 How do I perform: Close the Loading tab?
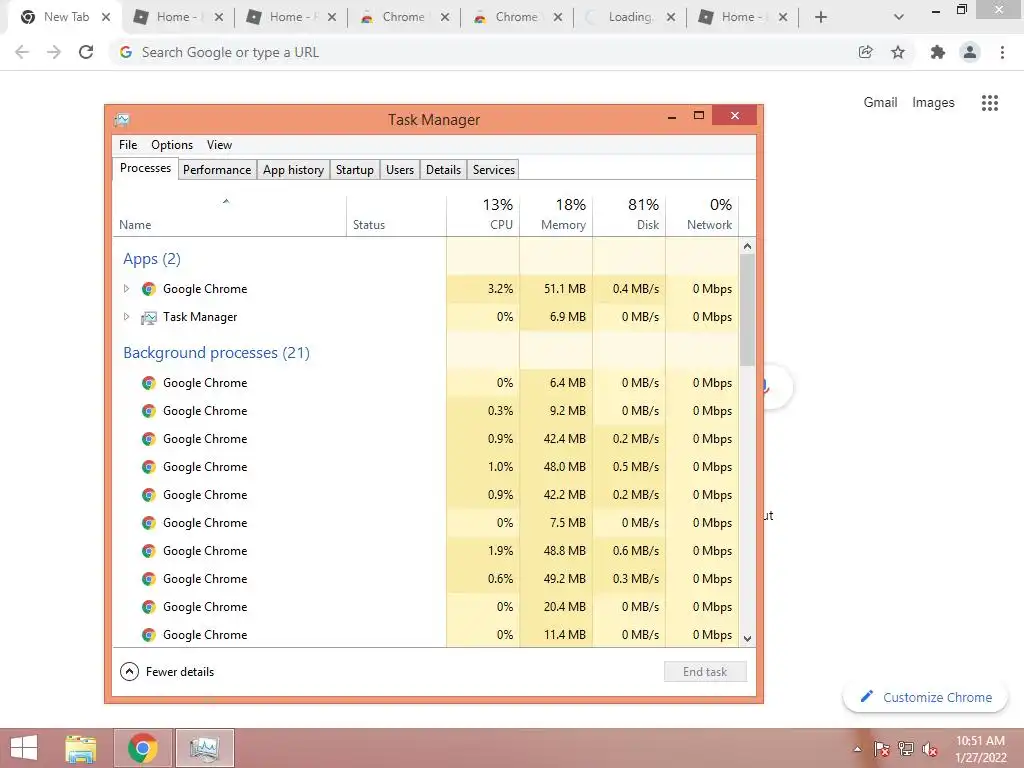tap(671, 17)
